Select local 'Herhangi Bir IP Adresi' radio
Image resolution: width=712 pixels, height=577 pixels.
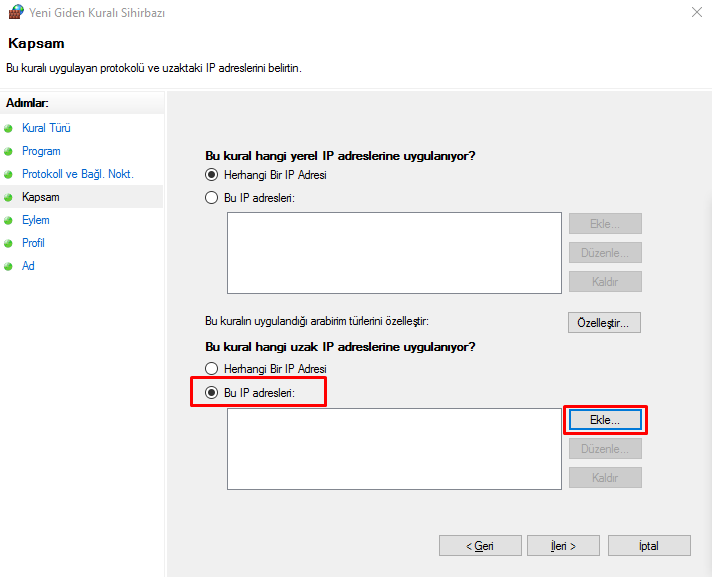click(x=211, y=175)
